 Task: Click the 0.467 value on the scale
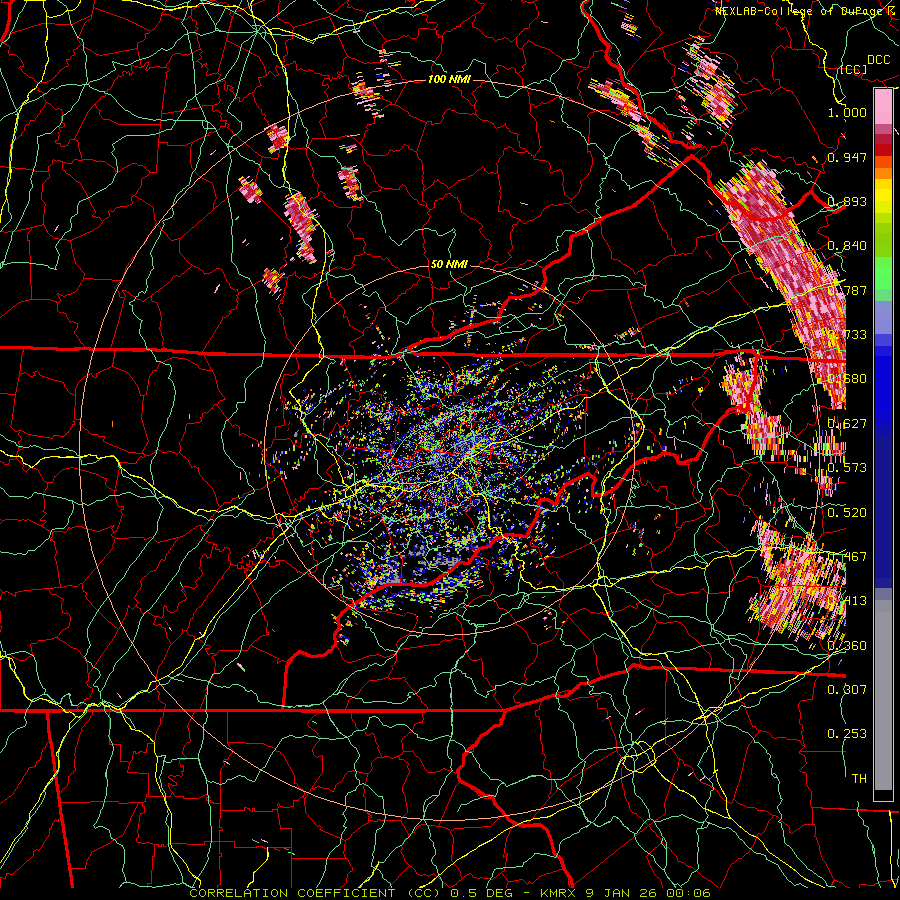pyautogui.click(x=847, y=557)
